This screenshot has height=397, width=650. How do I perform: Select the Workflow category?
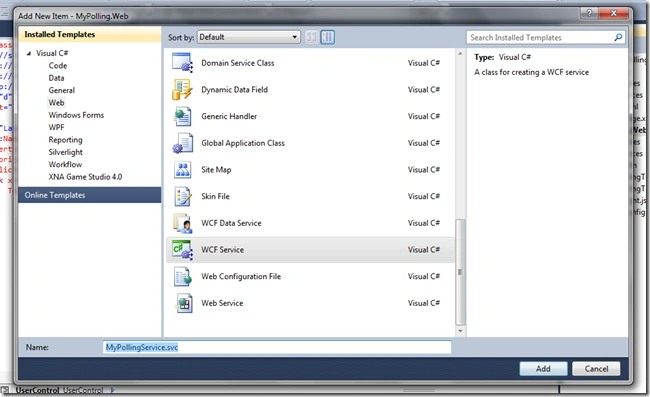65,165
